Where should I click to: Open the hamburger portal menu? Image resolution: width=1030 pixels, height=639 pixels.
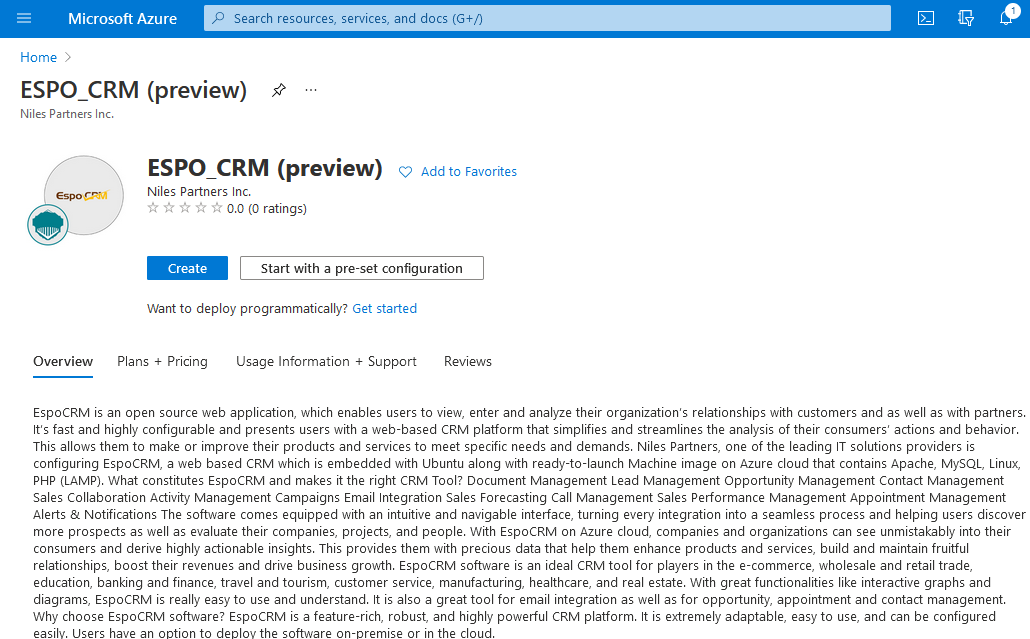(x=24, y=18)
